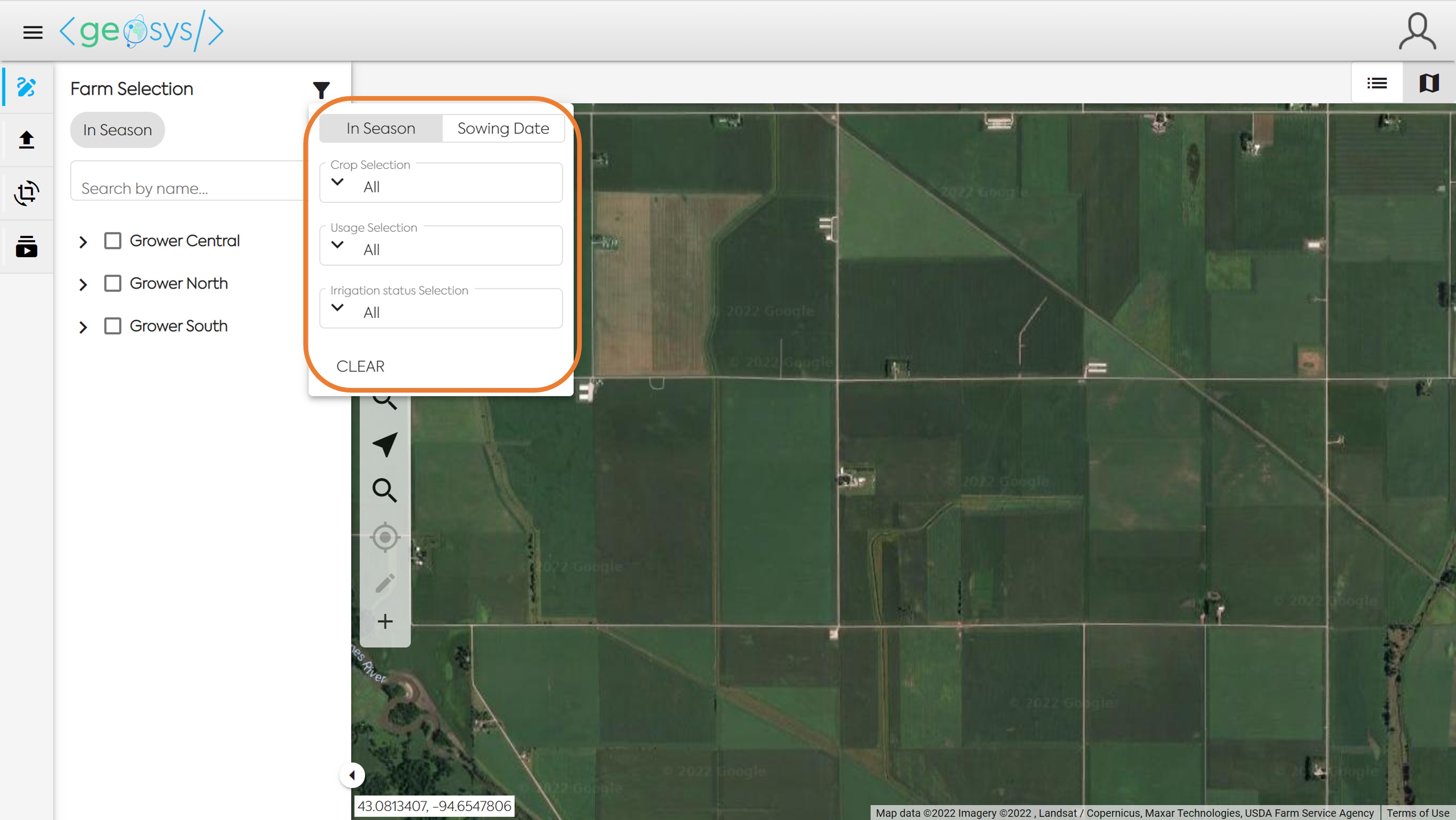Click the crop rotate sidebar icon
This screenshot has height=820, width=1456.
[x=26, y=193]
